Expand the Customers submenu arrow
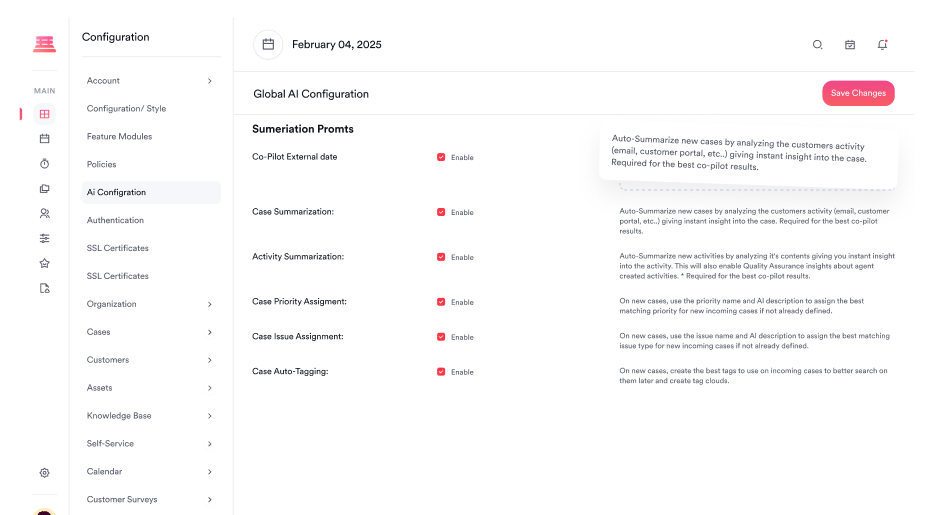 pyautogui.click(x=209, y=360)
